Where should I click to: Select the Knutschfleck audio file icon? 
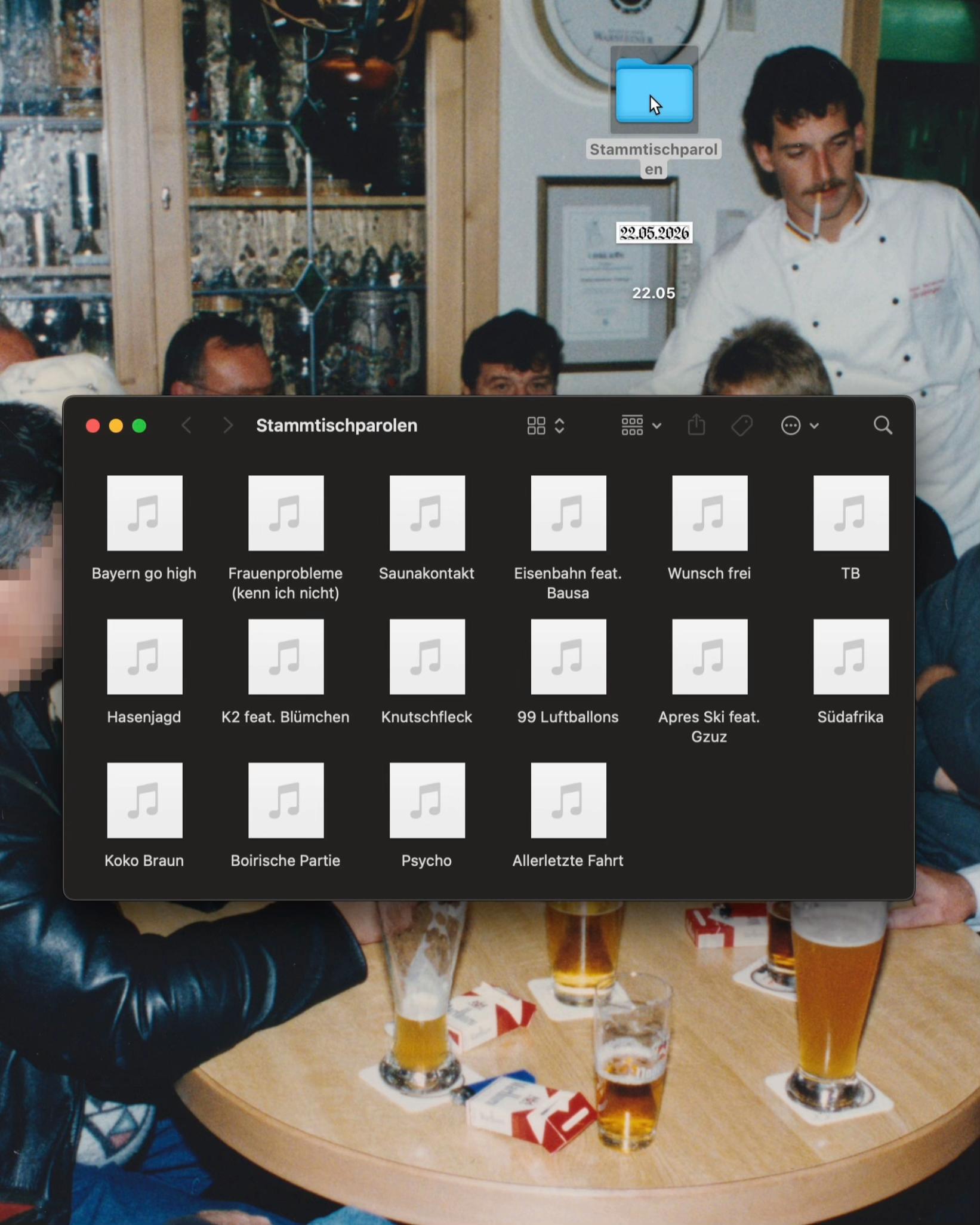pos(427,657)
